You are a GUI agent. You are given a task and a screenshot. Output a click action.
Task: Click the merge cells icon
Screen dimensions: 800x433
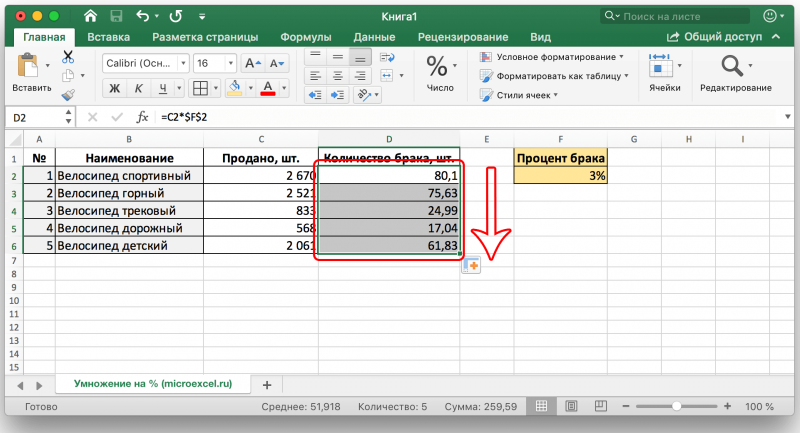(x=387, y=76)
